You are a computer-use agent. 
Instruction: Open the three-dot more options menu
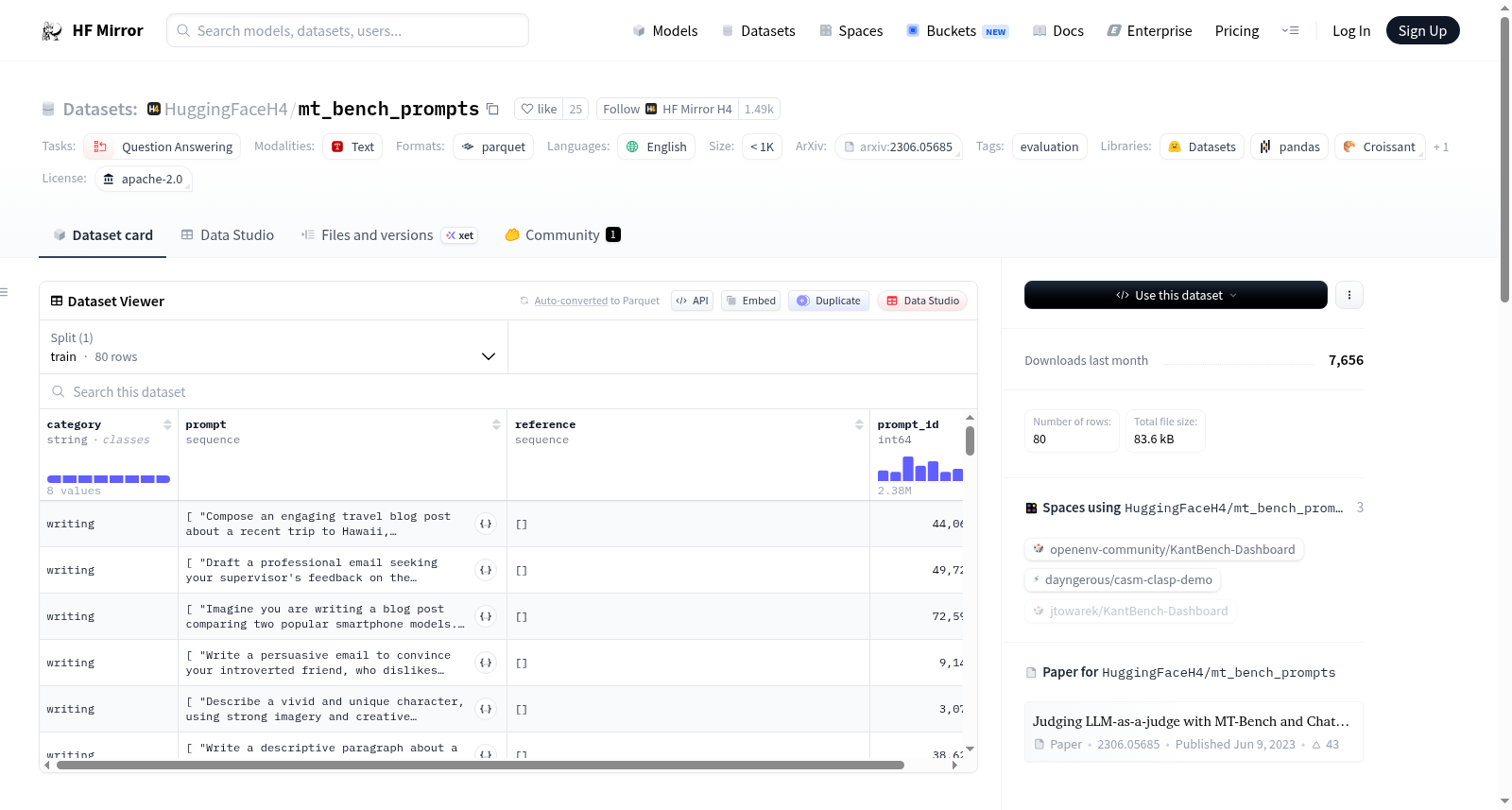click(x=1349, y=295)
